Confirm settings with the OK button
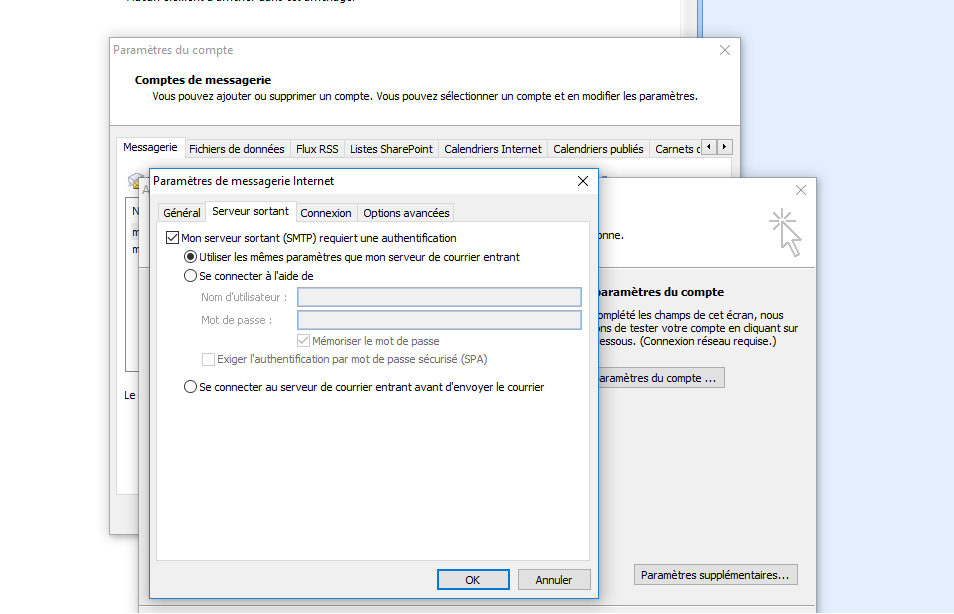This screenshot has height=614, width=954. pyautogui.click(x=473, y=580)
